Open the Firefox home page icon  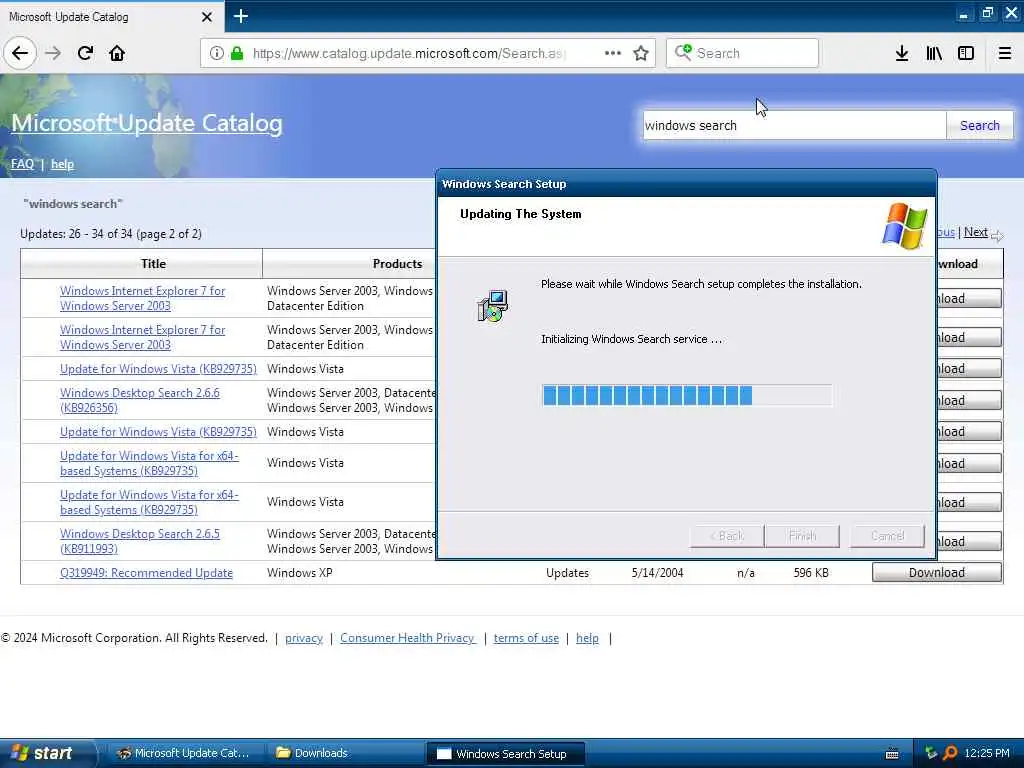(x=117, y=53)
